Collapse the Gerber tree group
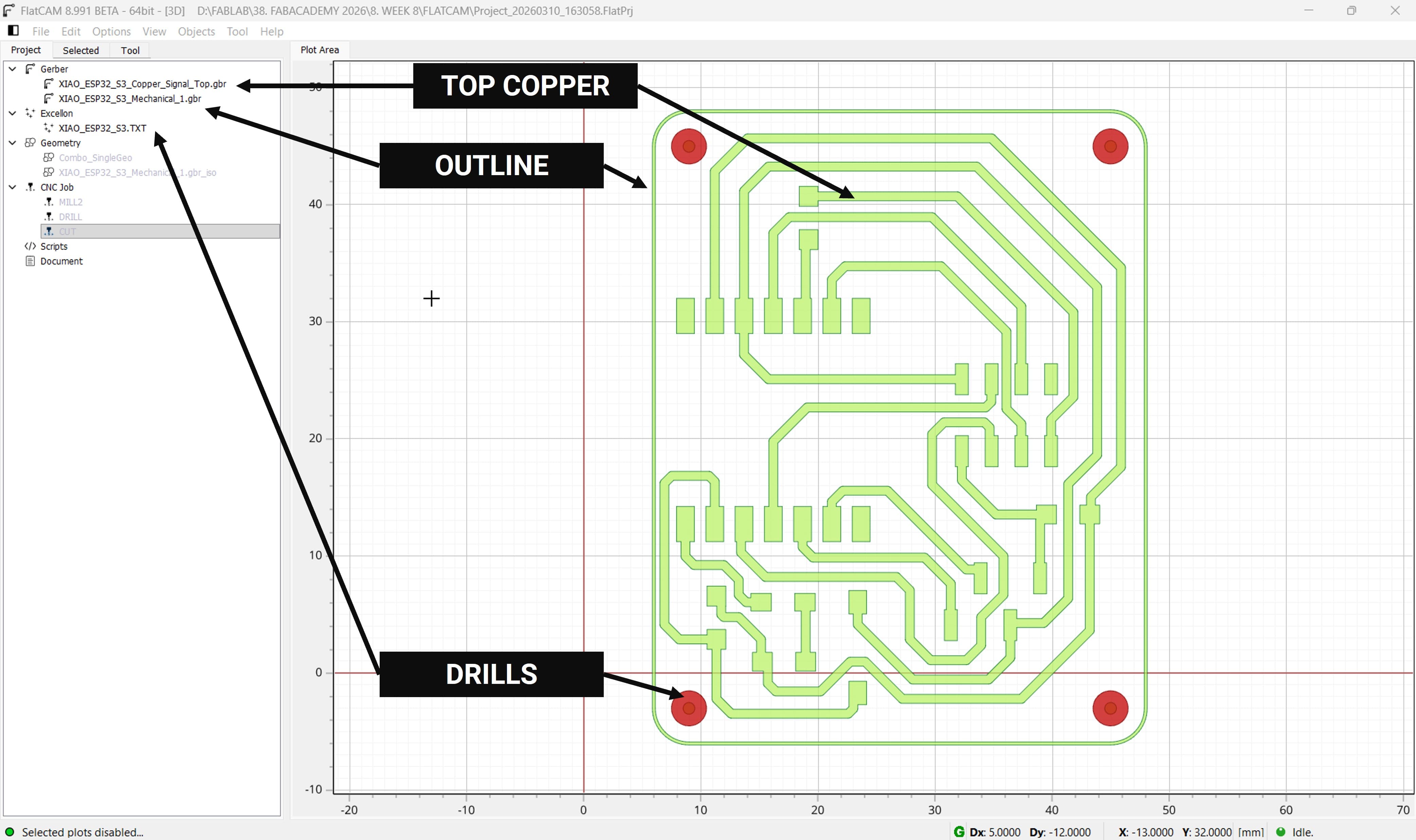1416x840 pixels. coord(13,69)
